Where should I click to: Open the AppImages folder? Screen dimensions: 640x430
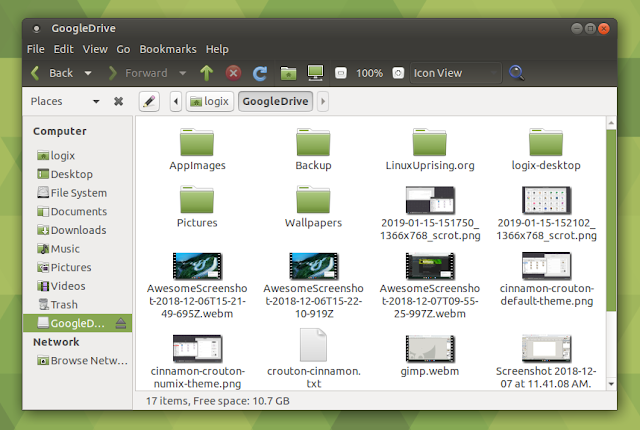(197, 149)
